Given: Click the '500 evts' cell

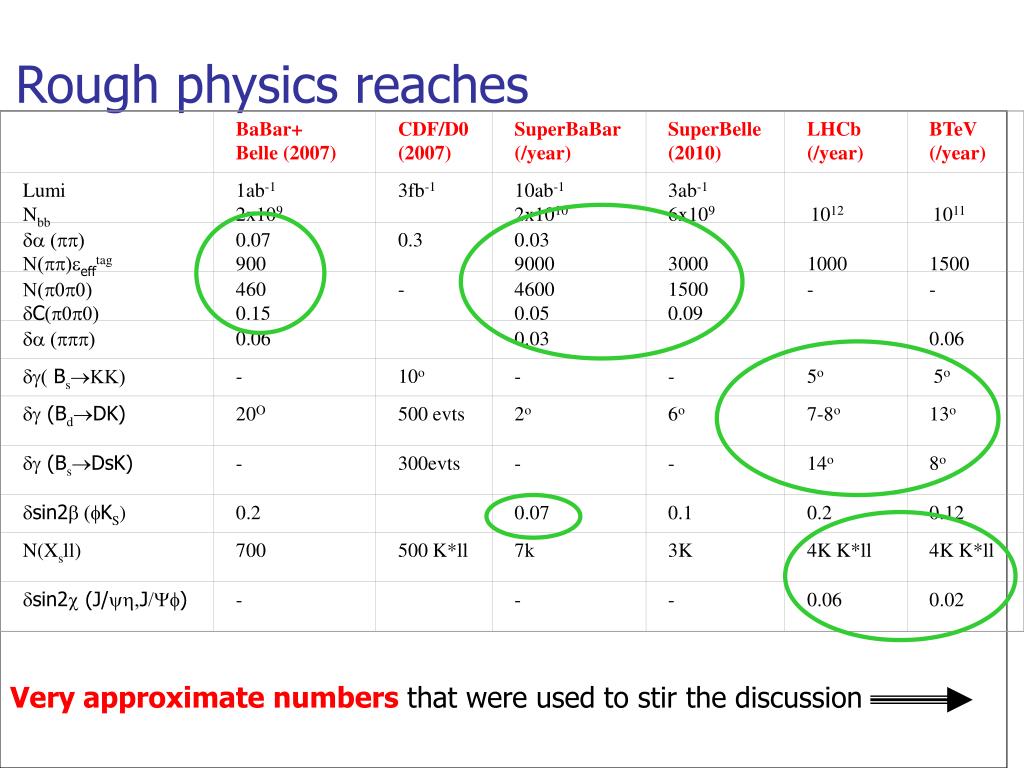Looking at the screenshot, I should point(431,414).
